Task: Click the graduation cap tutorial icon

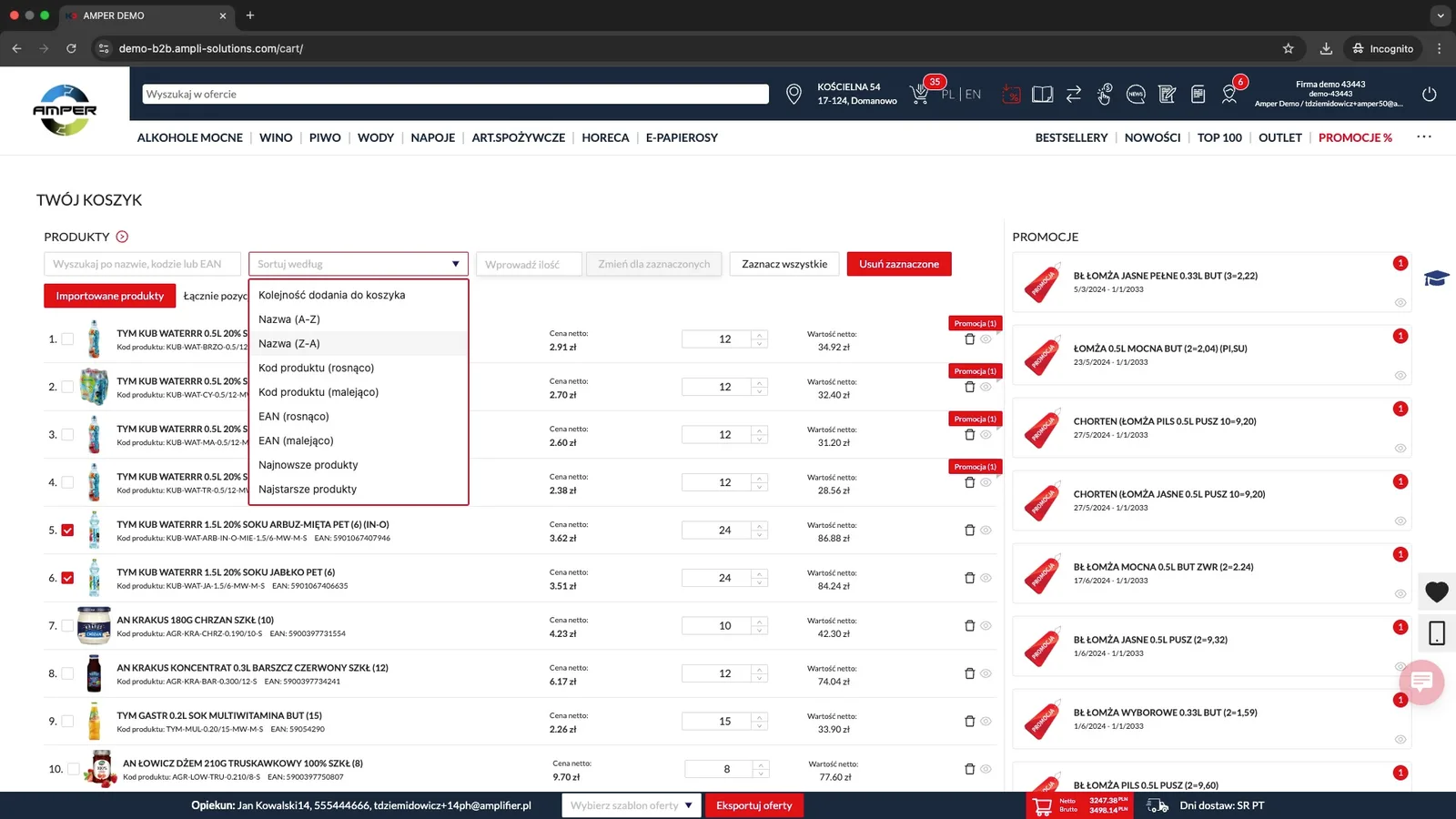Action: [1437, 278]
